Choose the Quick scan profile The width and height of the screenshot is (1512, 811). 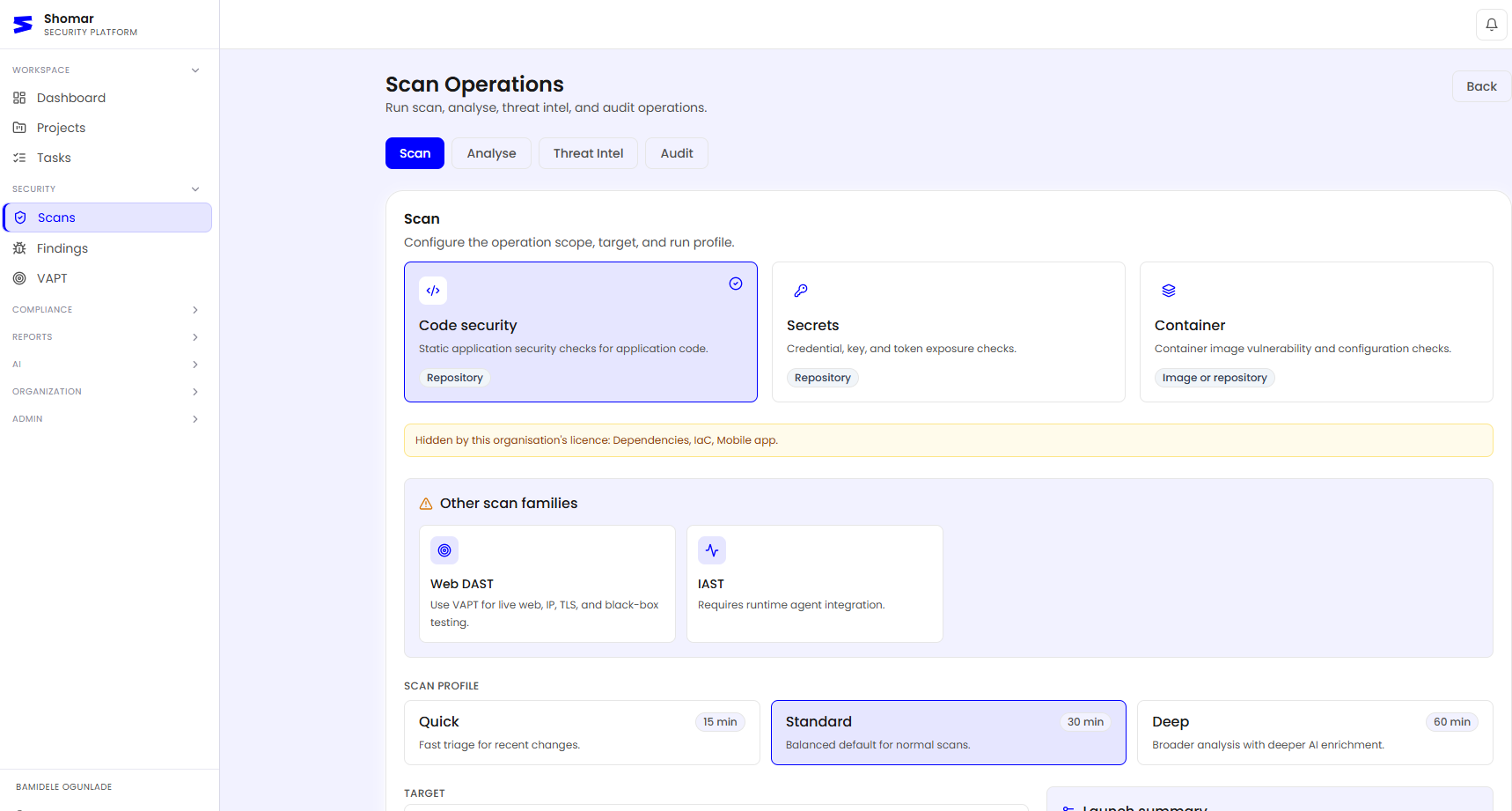pos(582,733)
